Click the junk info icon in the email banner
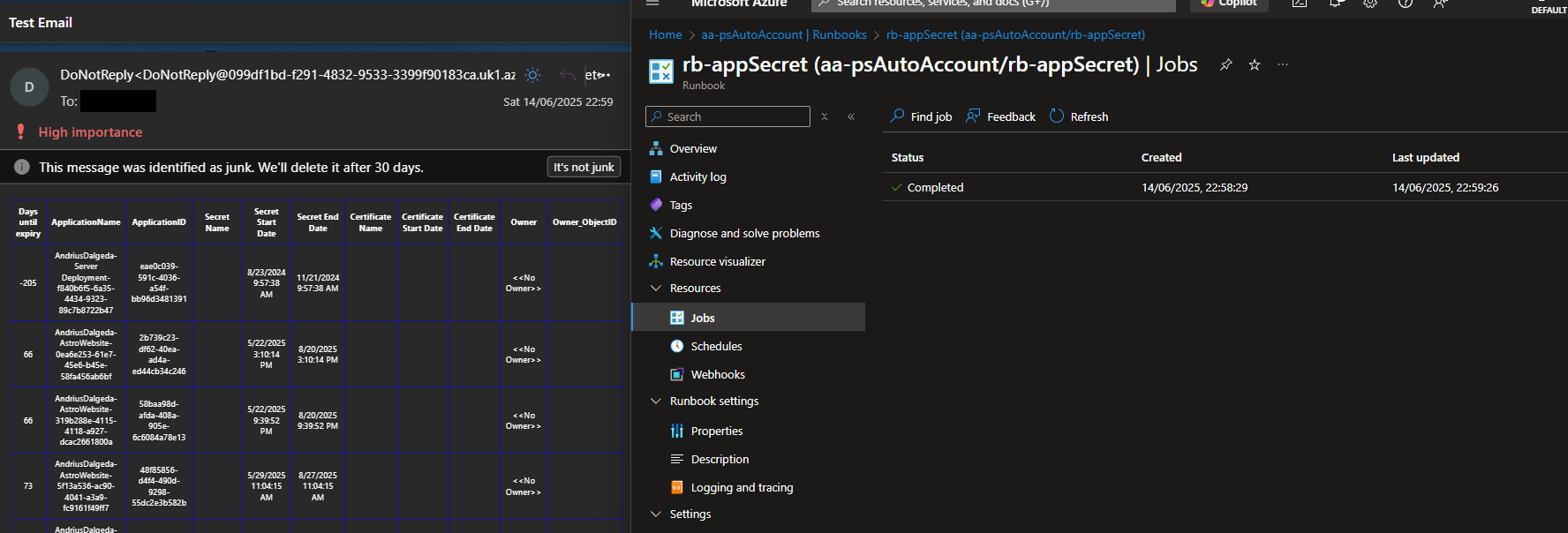Image resolution: width=1568 pixels, height=533 pixels. pyautogui.click(x=22, y=167)
